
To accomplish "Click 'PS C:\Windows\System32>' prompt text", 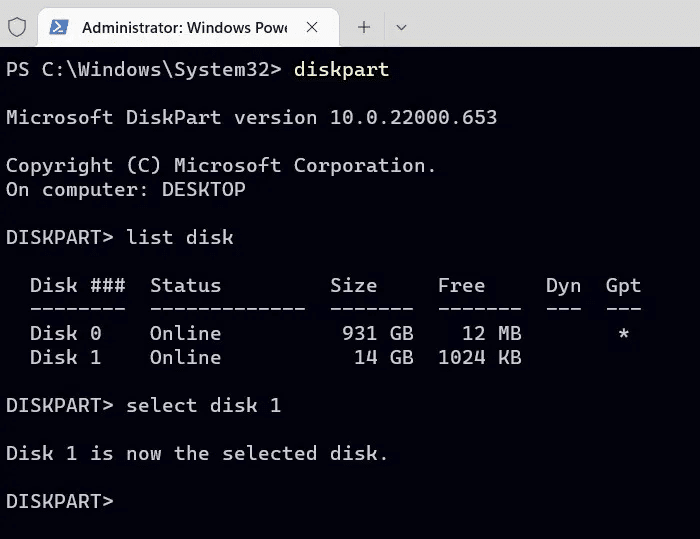I will [144, 70].
